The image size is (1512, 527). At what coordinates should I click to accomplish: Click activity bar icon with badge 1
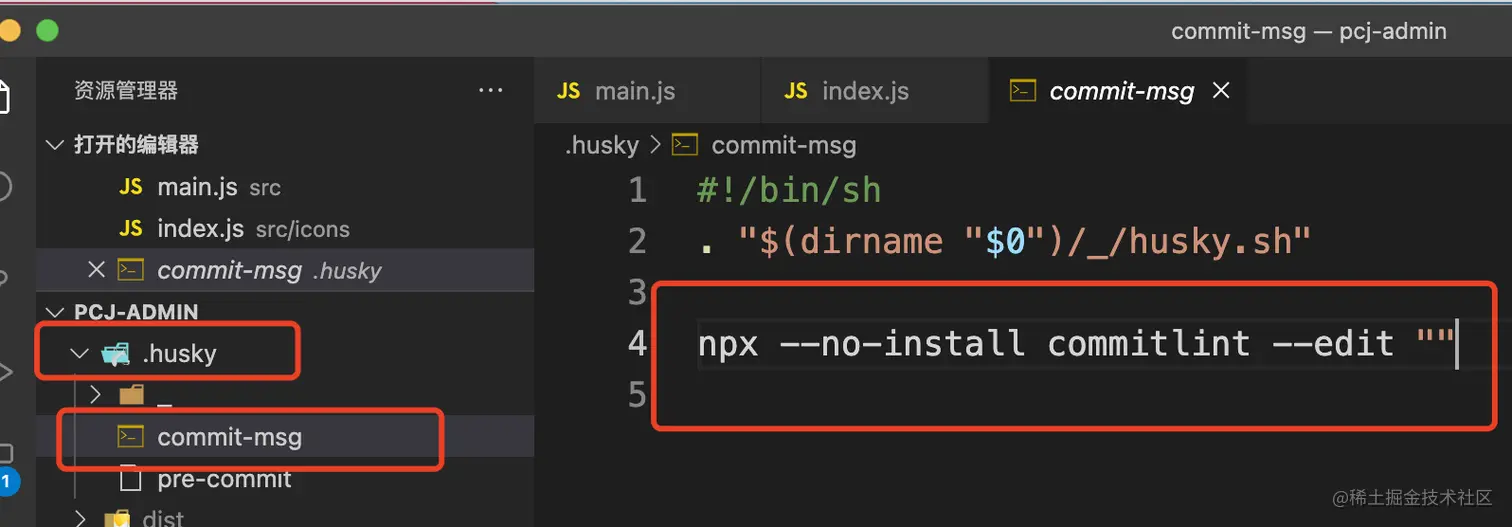(5, 470)
